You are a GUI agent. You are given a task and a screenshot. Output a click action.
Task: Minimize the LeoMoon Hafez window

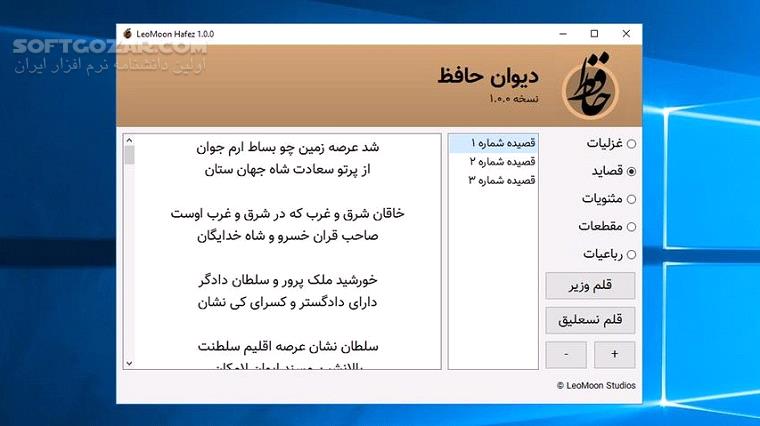point(563,34)
